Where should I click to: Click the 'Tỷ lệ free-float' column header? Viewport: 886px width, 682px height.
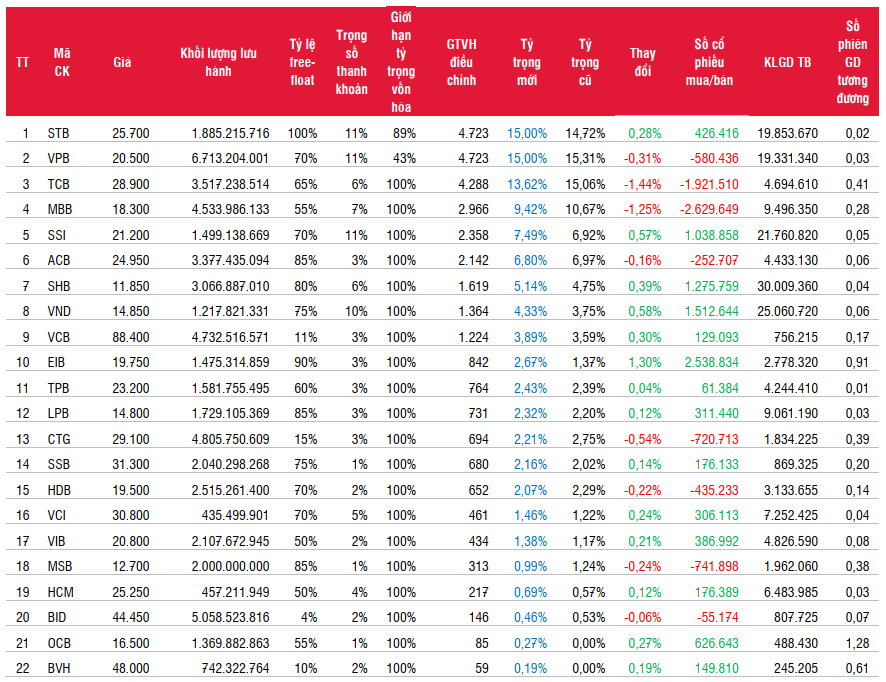pyautogui.click(x=302, y=62)
